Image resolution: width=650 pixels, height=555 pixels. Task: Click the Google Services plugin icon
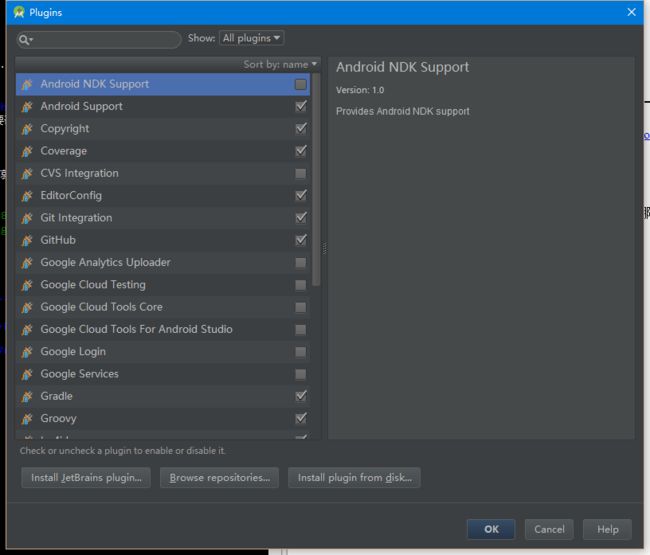(27, 374)
